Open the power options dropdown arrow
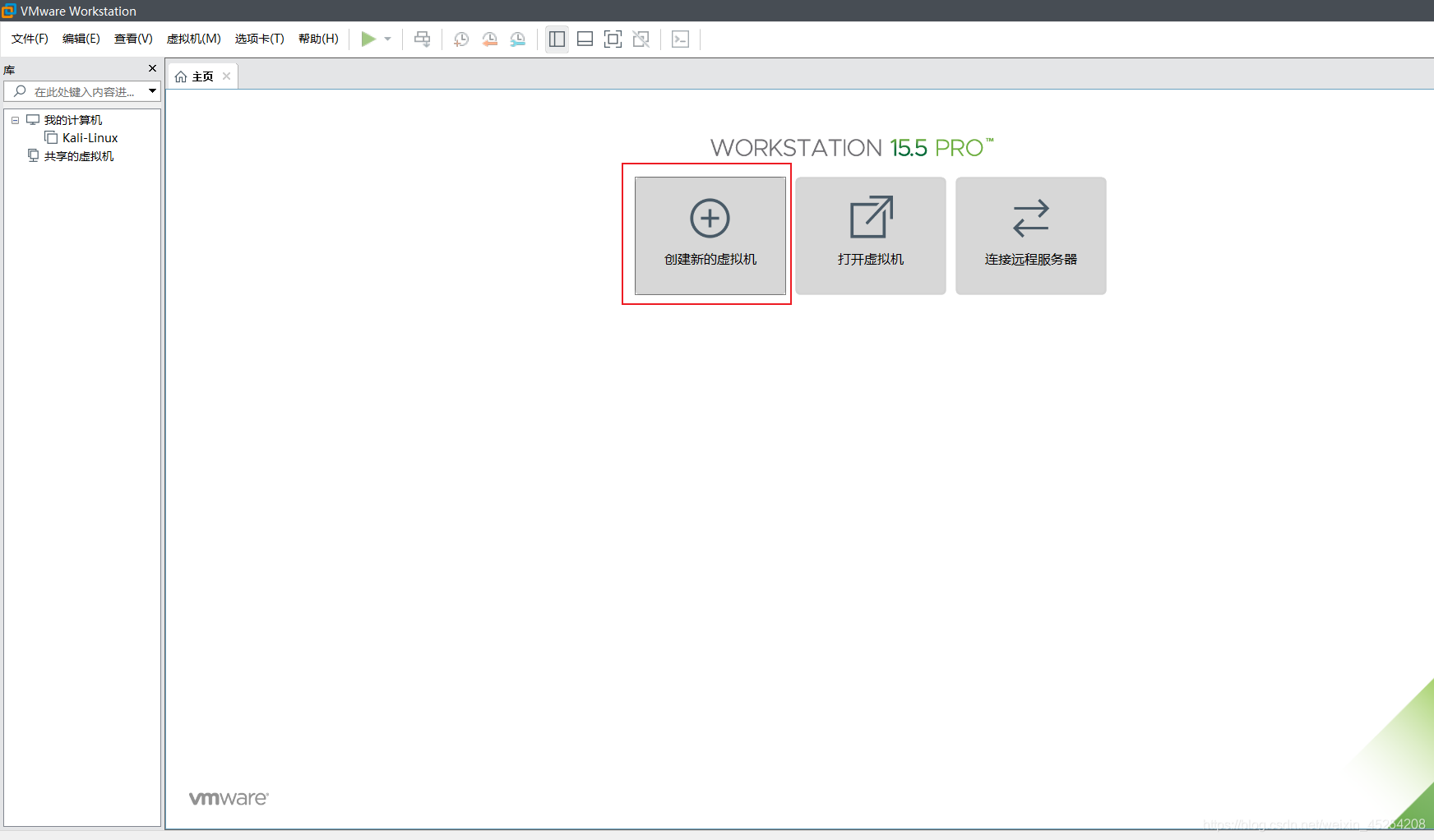This screenshot has width=1434, height=840. tap(388, 39)
